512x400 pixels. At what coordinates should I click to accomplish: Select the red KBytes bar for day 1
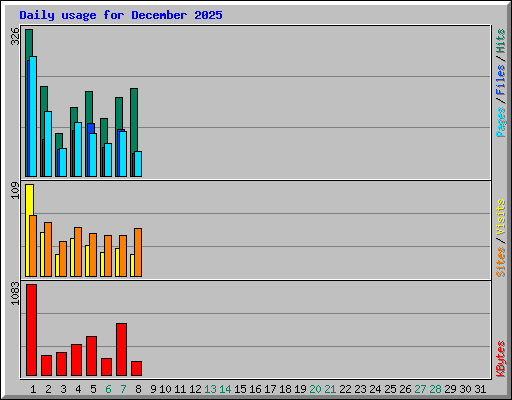click(31, 330)
